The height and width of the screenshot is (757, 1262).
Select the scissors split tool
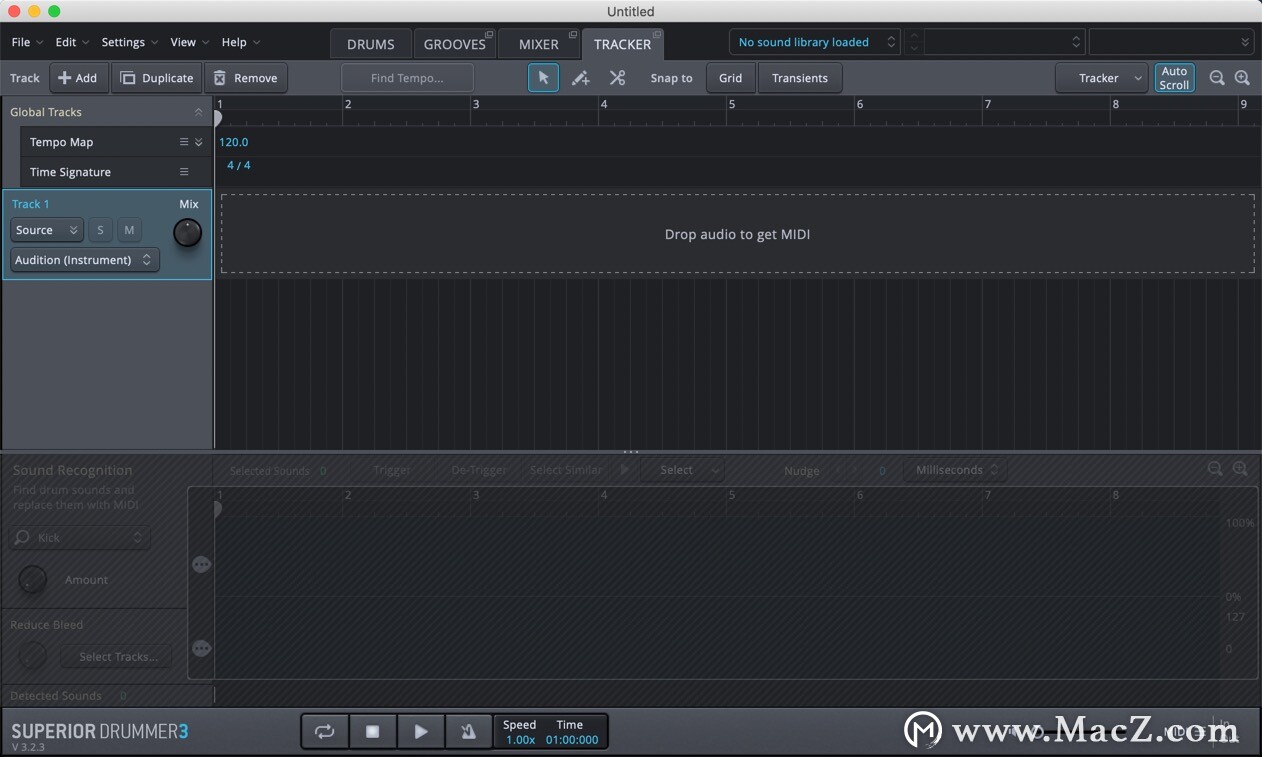tap(617, 78)
